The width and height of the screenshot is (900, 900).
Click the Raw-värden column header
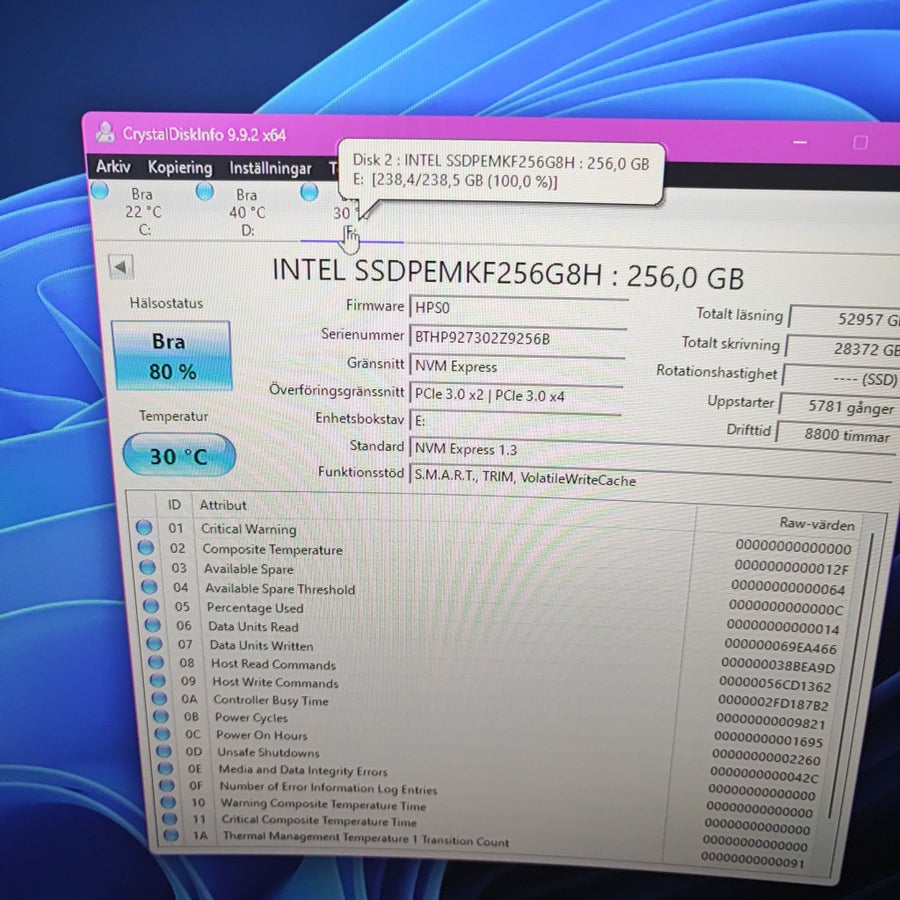click(816, 524)
